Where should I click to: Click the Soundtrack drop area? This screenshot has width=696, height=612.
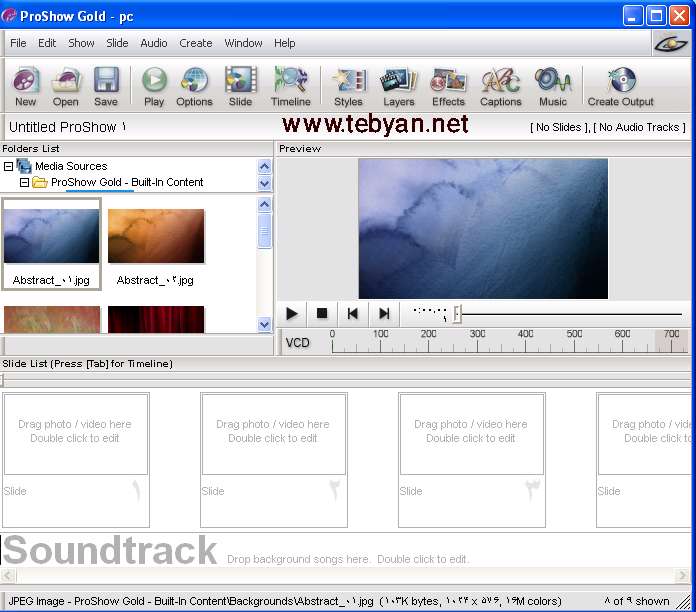[346, 550]
